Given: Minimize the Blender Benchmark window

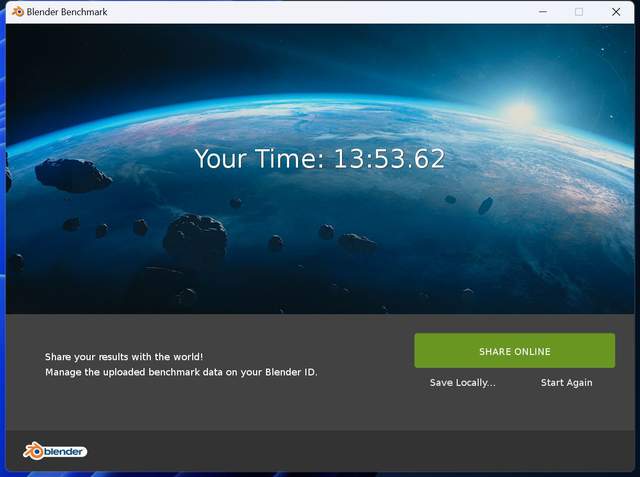Looking at the screenshot, I should tap(543, 12).
